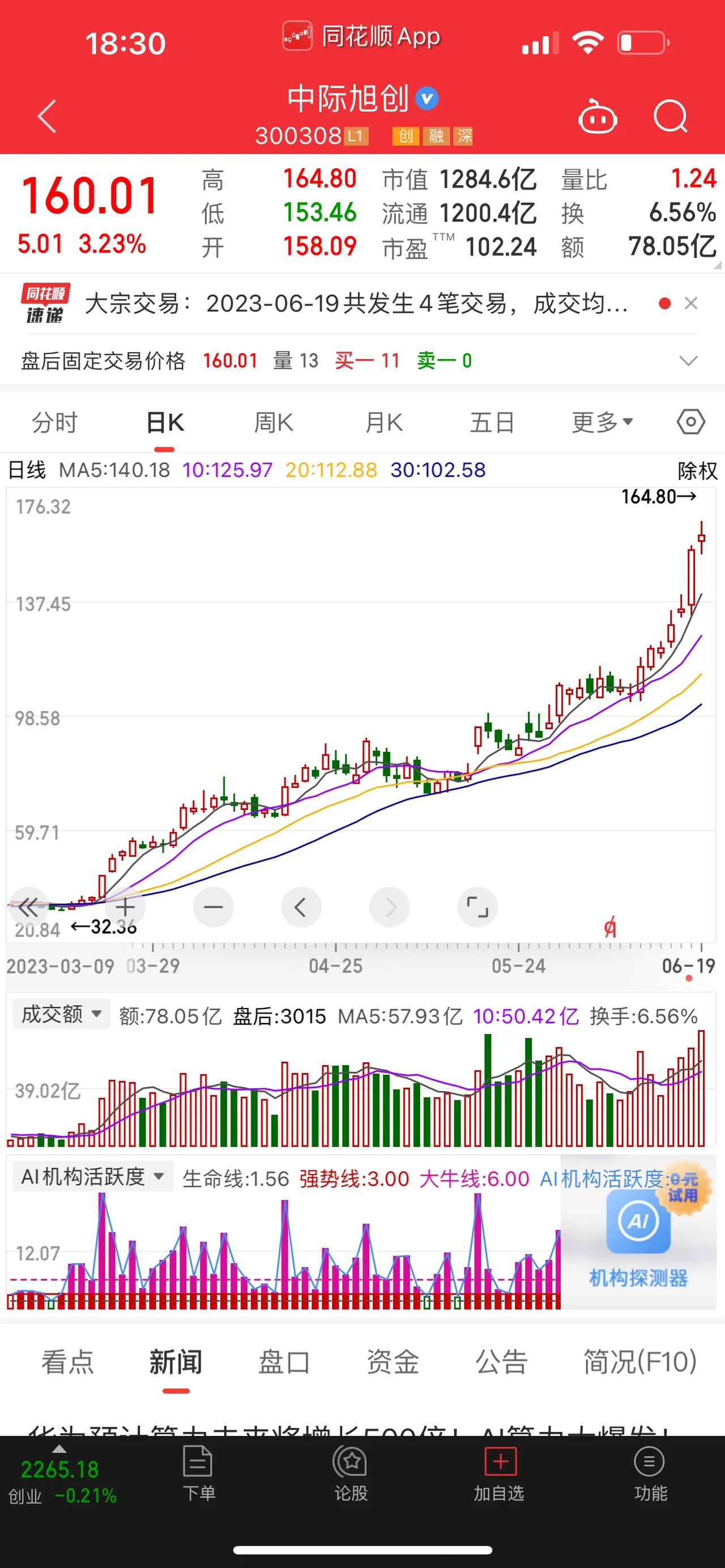This screenshot has height=1568, width=725.
Task: Open AI机构活跃度 indicator dropdown
Action: pos(92,1176)
